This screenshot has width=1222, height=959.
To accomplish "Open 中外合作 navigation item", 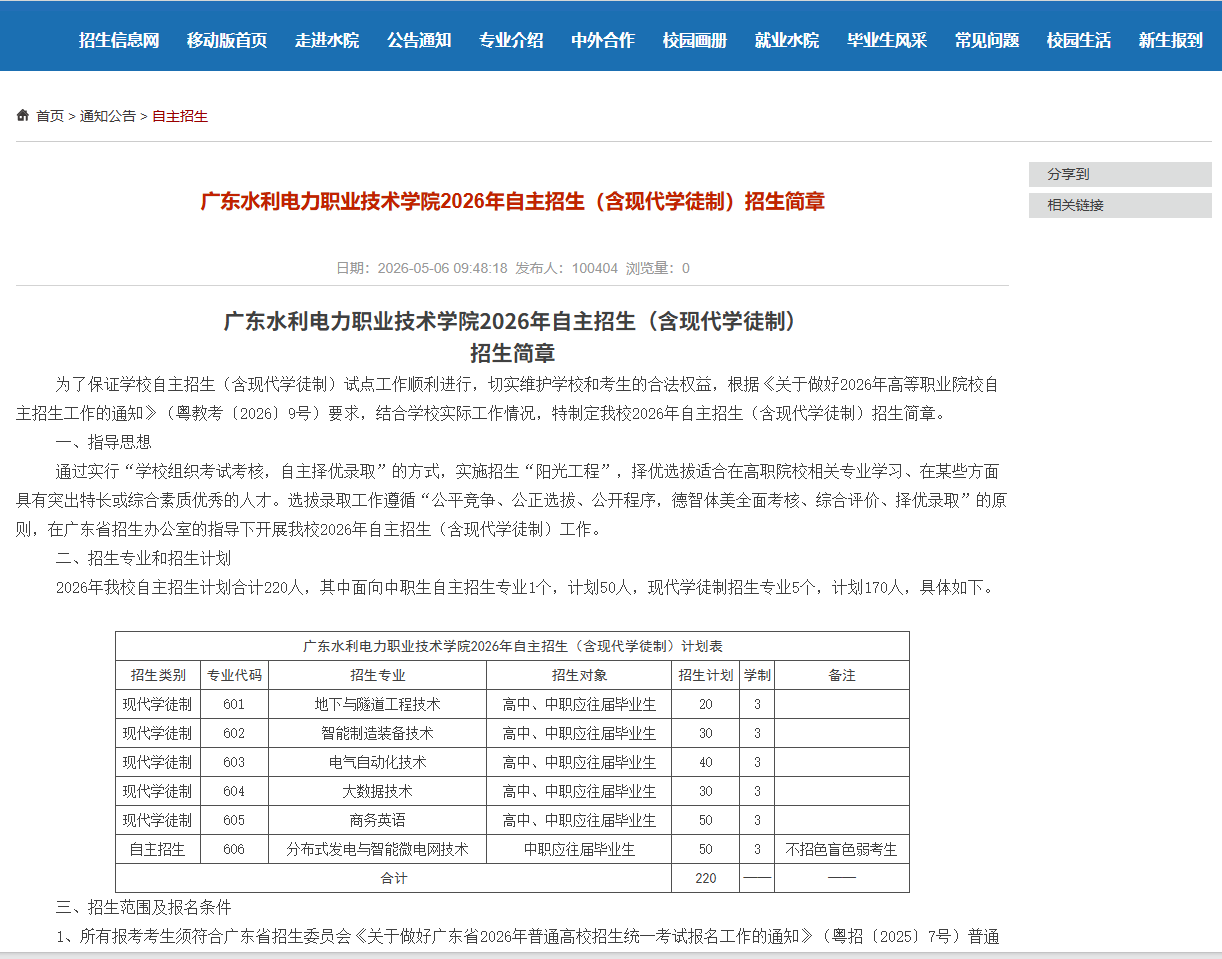I will click(x=603, y=41).
